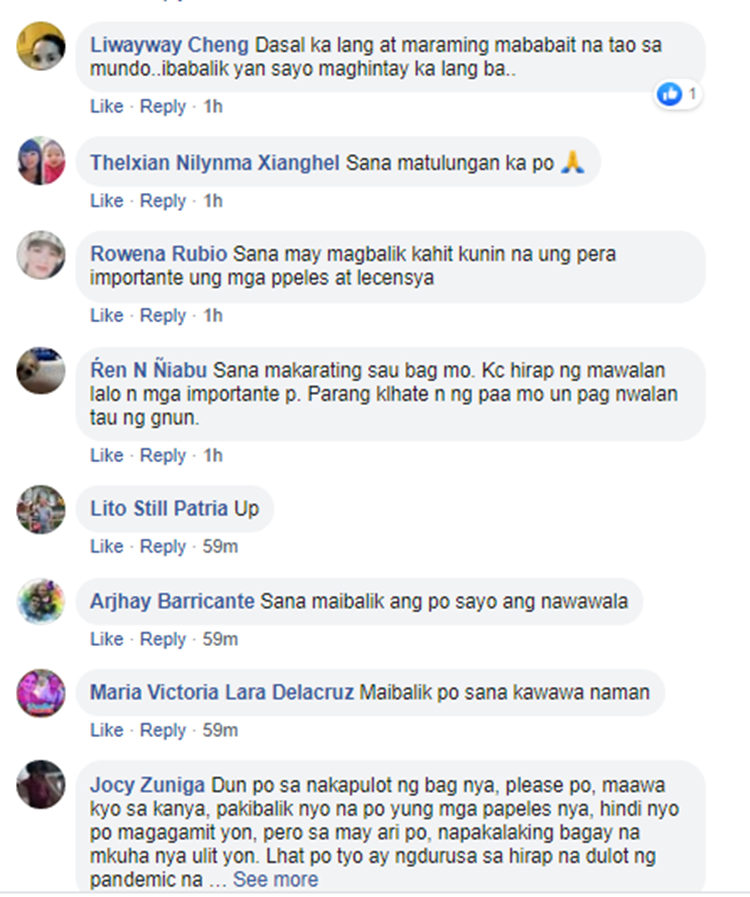Image resolution: width=750 pixels, height=897 pixels.
Task: Open Thelxian Nilynma Xianghel's avatar
Action: (x=41, y=161)
